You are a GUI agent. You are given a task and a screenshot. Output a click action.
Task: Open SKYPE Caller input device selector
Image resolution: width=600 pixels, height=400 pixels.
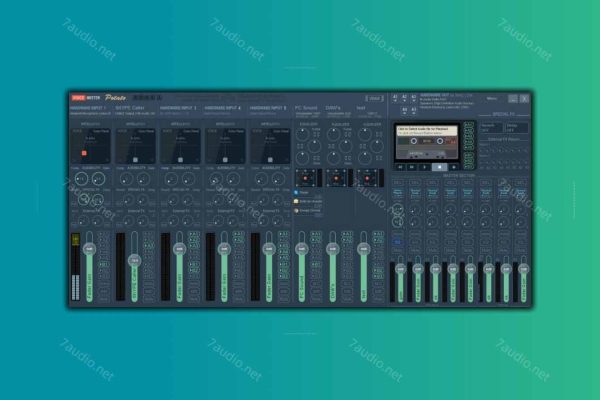[135, 111]
